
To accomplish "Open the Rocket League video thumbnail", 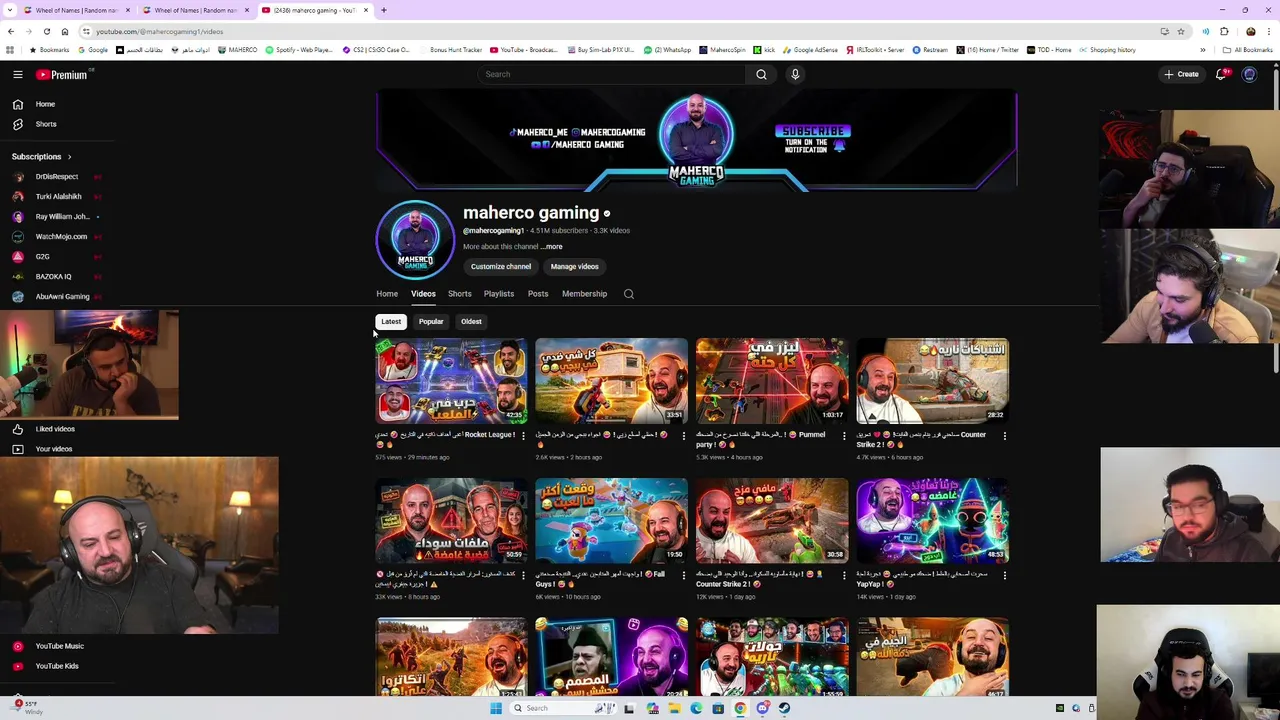I will pos(451,381).
